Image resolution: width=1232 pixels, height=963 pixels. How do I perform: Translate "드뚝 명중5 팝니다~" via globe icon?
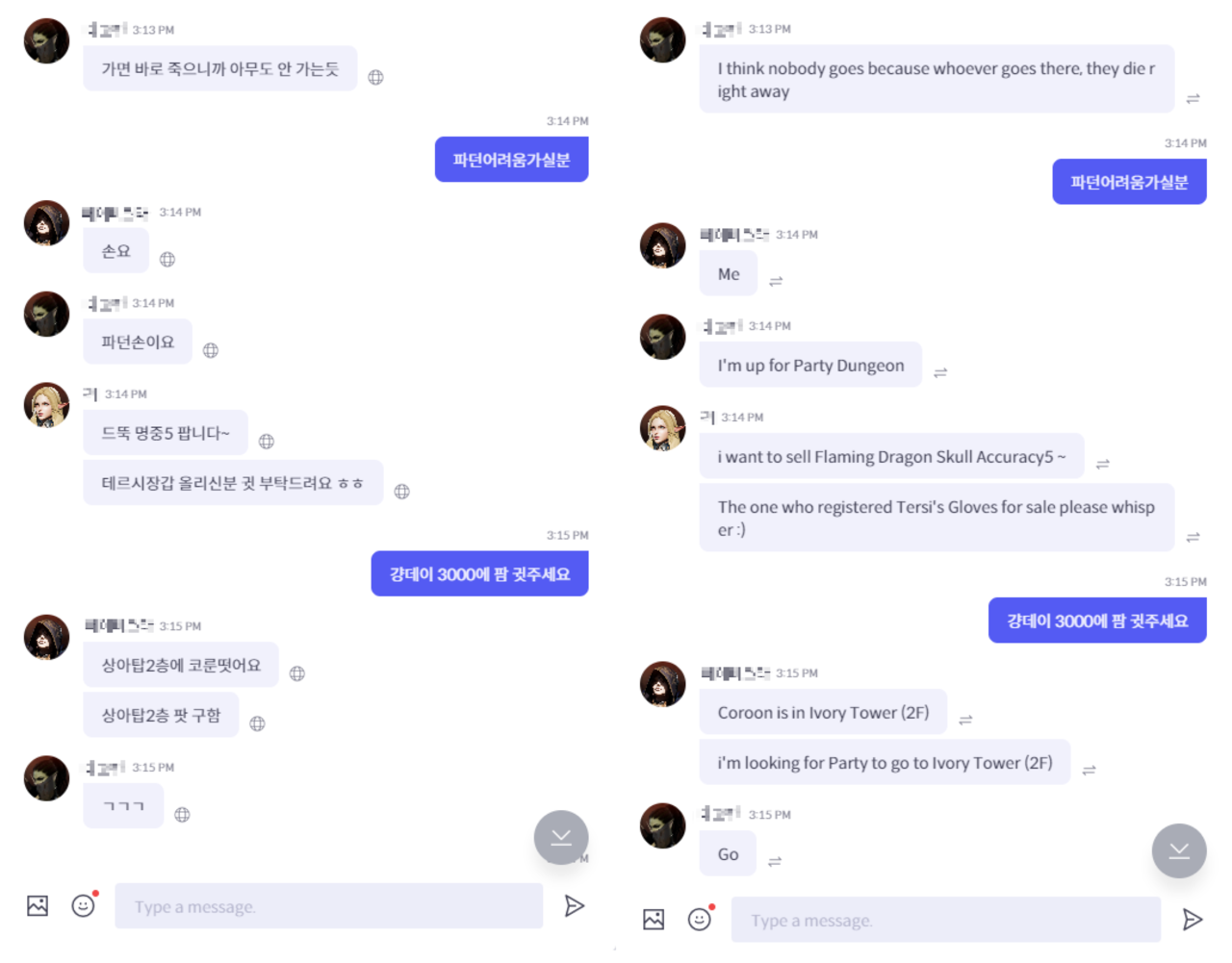[x=266, y=441]
